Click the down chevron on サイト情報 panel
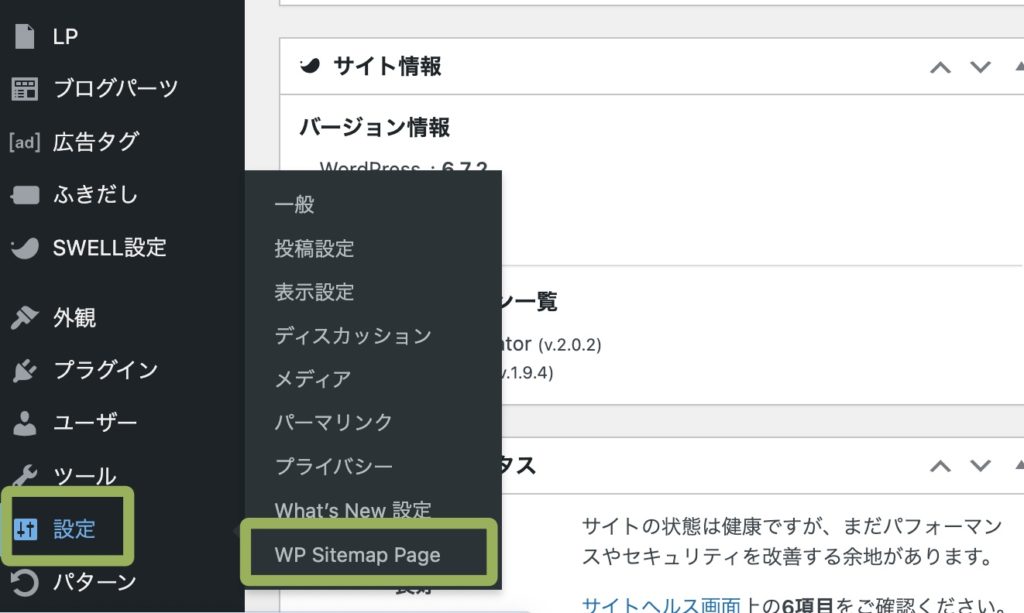Image resolution: width=1024 pixels, height=613 pixels. coord(979,66)
